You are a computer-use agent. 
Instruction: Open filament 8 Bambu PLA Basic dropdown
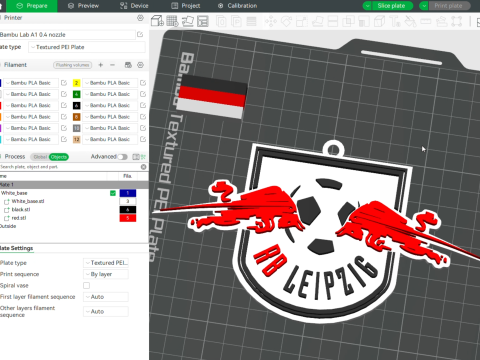[x=110, y=117]
